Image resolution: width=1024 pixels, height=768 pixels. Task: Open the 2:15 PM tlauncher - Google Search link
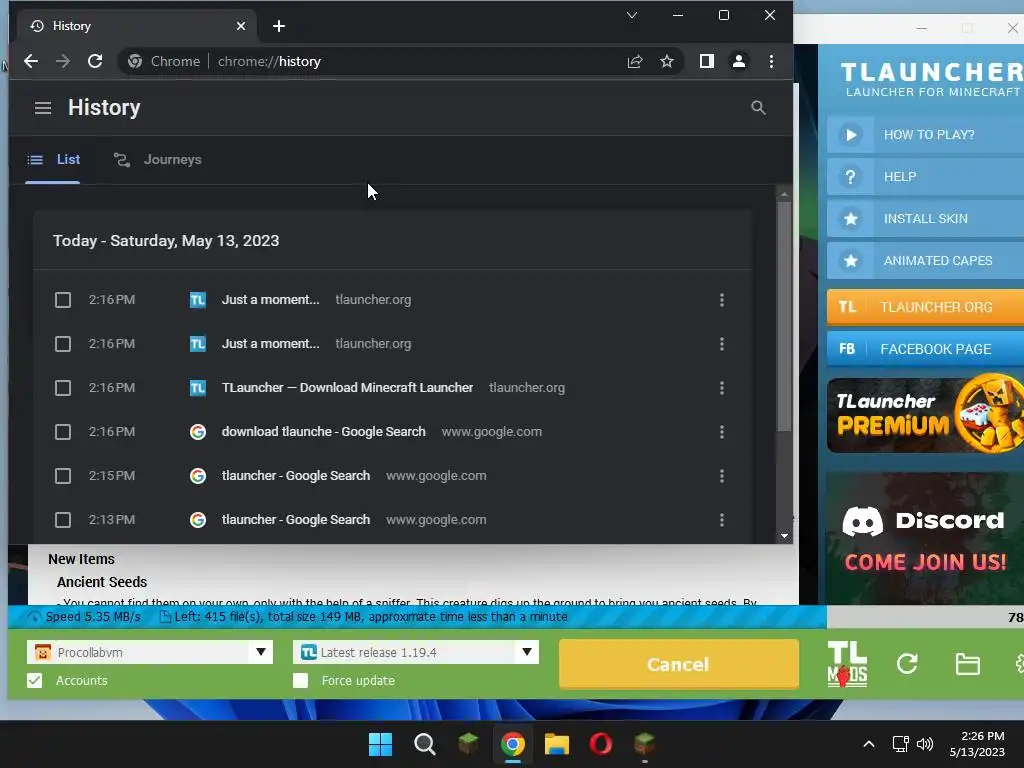point(296,475)
